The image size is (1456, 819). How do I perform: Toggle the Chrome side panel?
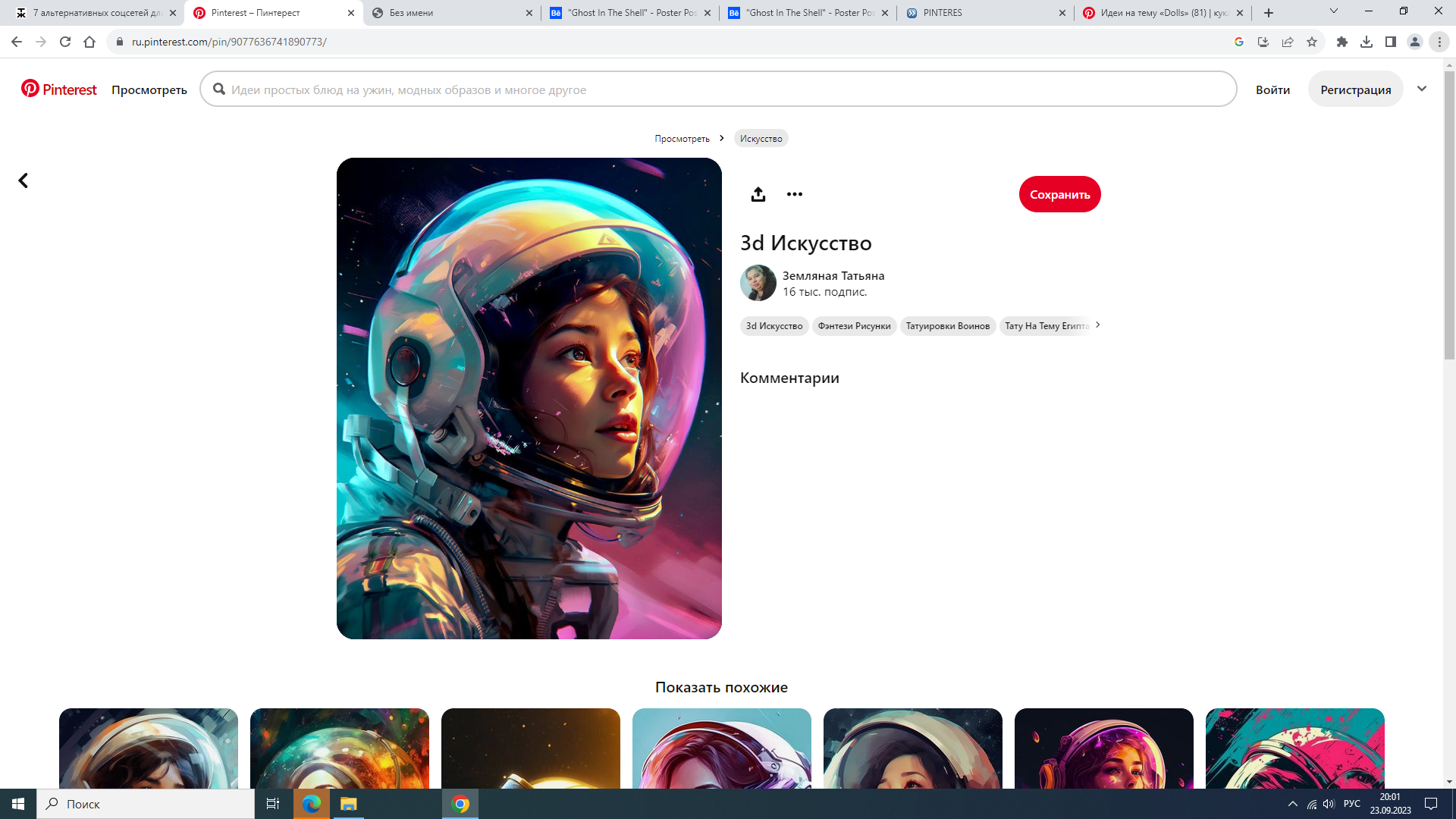pos(1391,42)
